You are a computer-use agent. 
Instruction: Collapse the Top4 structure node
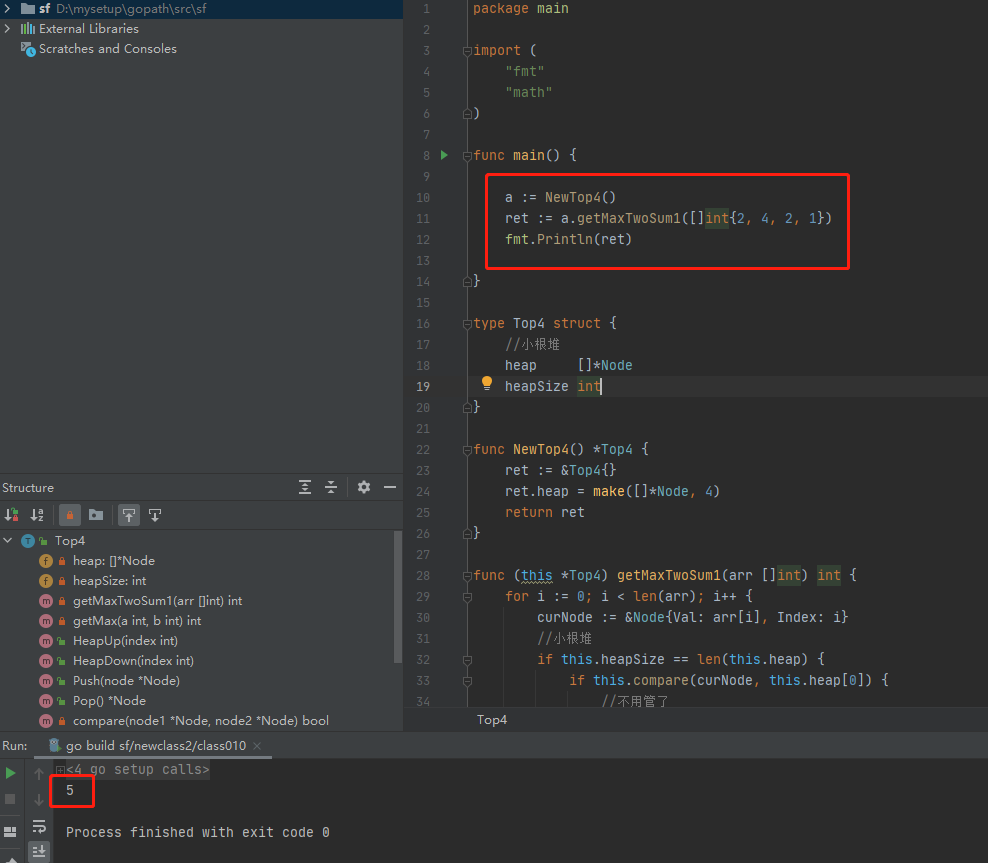coord(8,540)
